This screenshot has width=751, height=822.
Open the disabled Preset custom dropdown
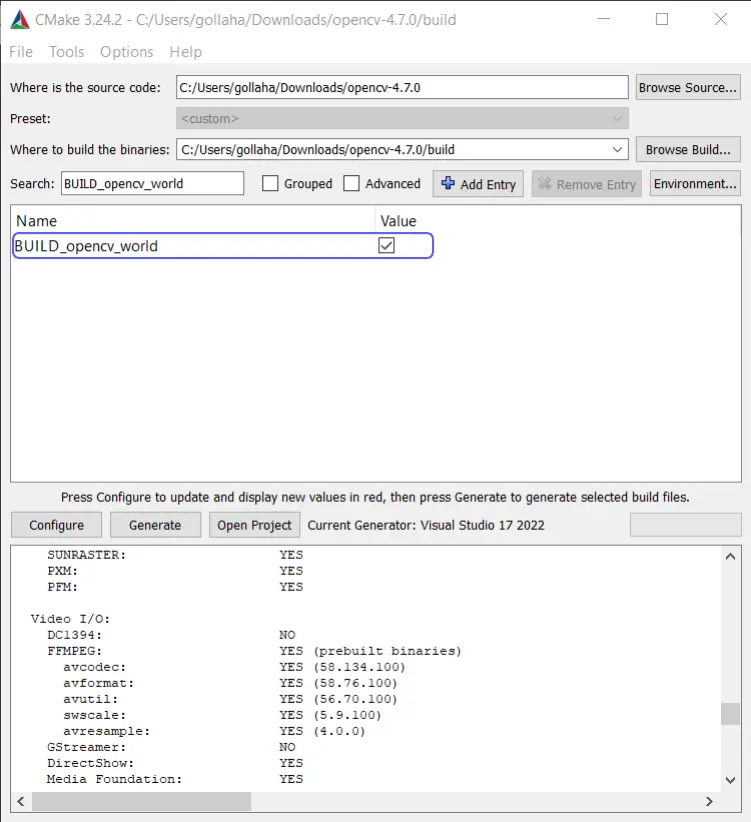(402, 118)
